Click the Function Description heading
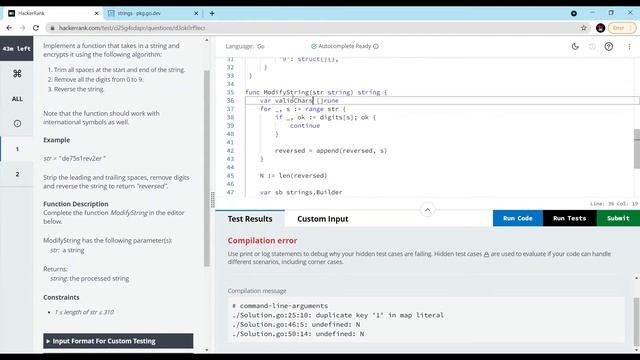This screenshot has width=640, height=360. coord(76,204)
